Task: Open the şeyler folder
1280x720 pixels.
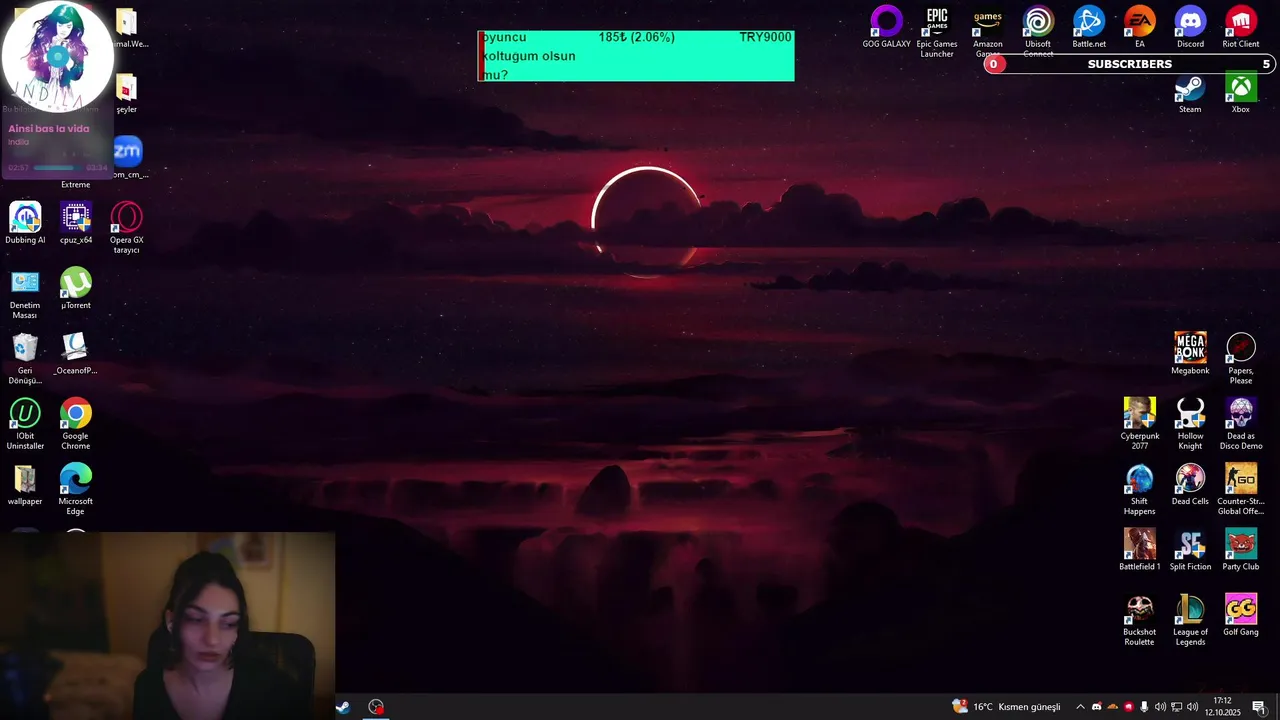Action: [x=126, y=94]
